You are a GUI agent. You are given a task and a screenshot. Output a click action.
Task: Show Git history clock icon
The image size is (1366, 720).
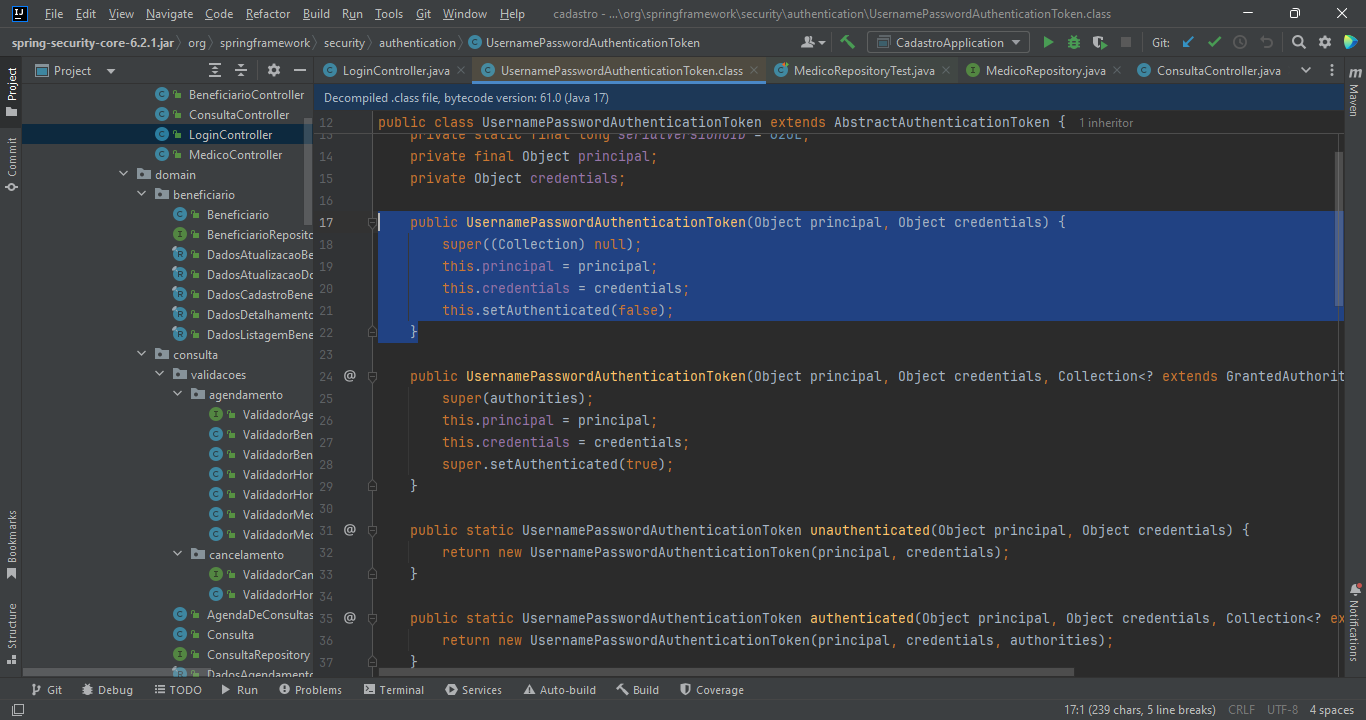(1240, 42)
